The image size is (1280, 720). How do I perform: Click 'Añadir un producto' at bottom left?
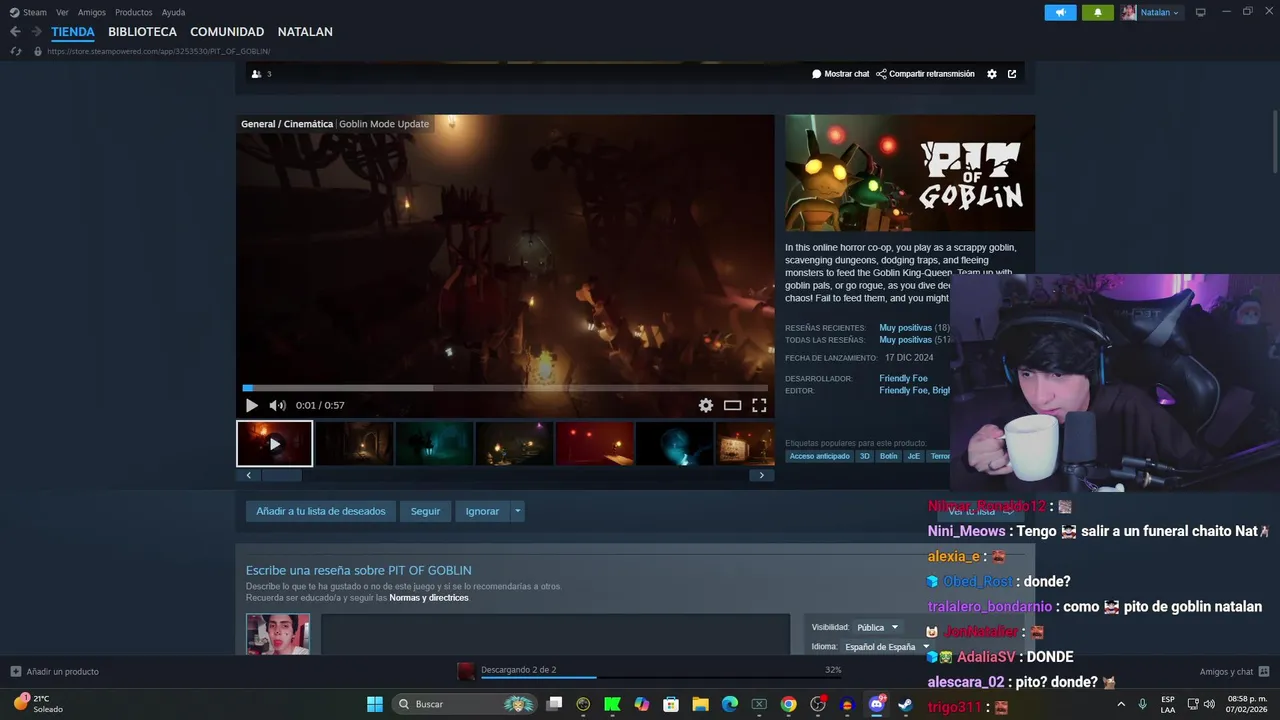tap(55, 672)
